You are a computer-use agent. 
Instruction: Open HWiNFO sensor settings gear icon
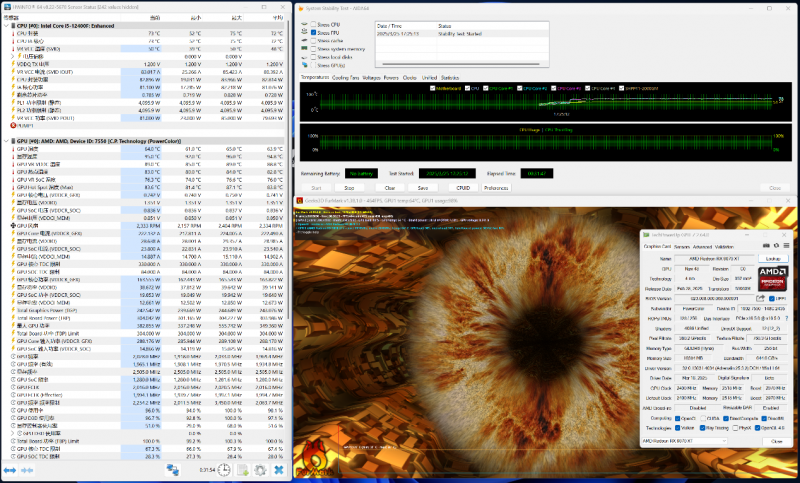(x=260, y=470)
